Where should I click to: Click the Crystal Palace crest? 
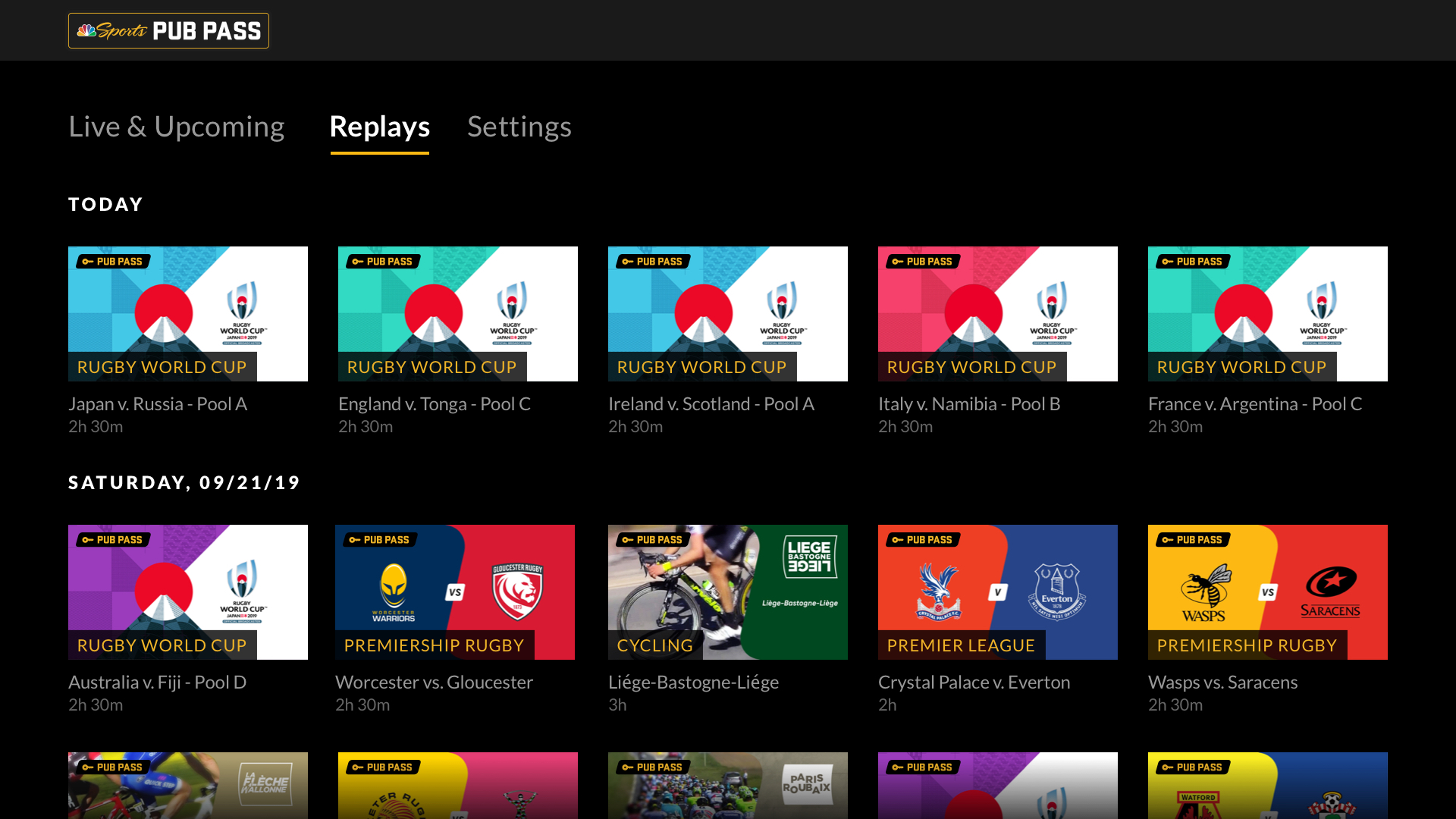(938, 591)
